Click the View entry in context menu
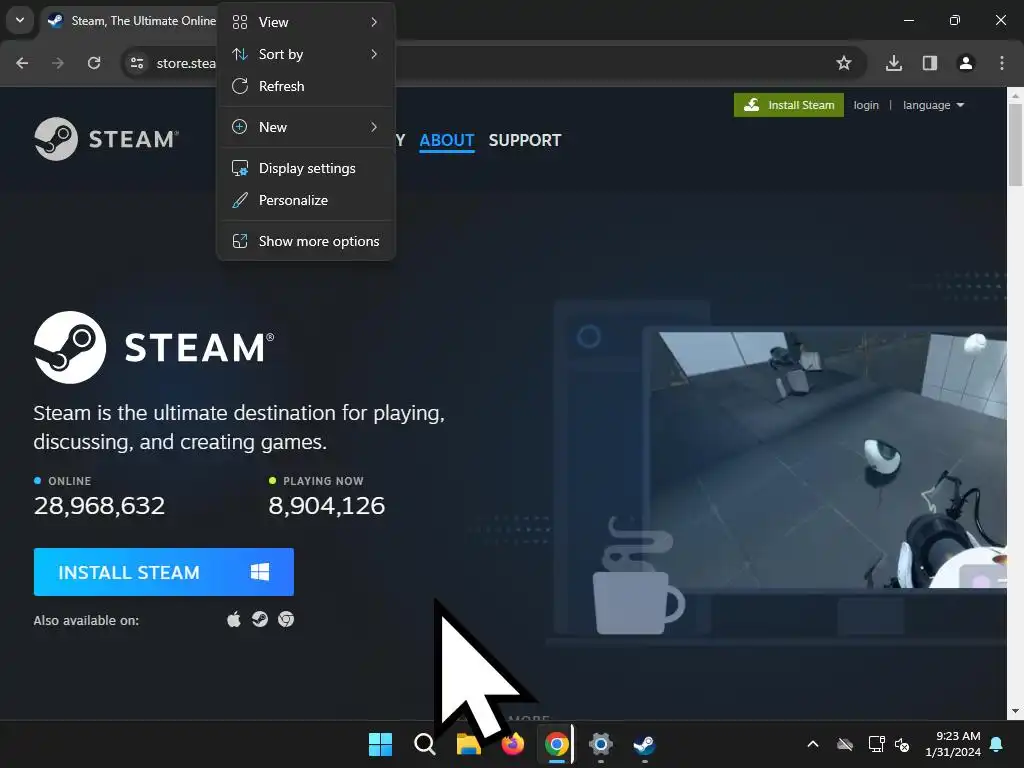This screenshot has width=1024, height=768. click(x=306, y=22)
